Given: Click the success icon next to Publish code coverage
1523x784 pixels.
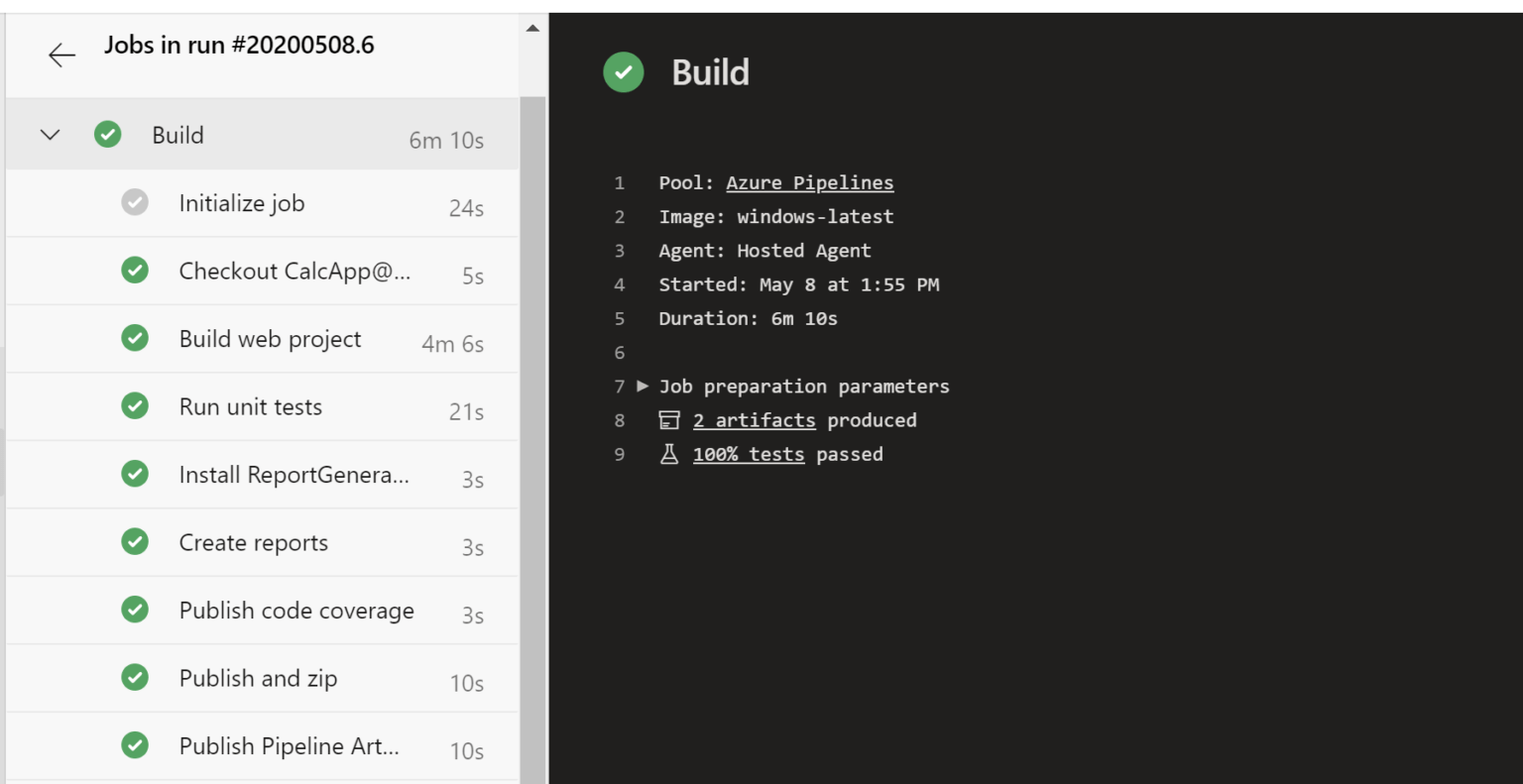Looking at the screenshot, I should (x=134, y=611).
